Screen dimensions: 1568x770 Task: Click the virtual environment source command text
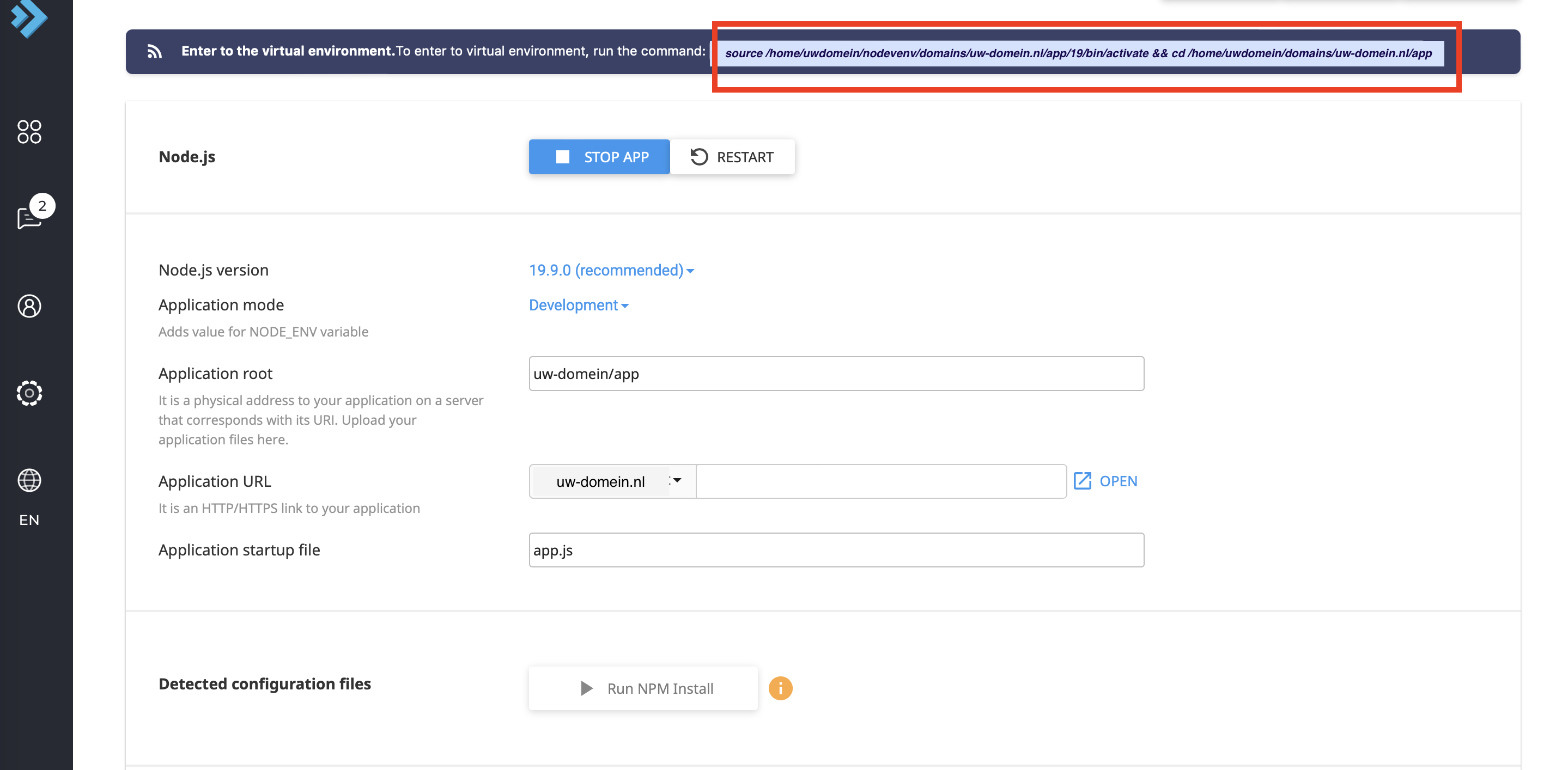(1078, 53)
